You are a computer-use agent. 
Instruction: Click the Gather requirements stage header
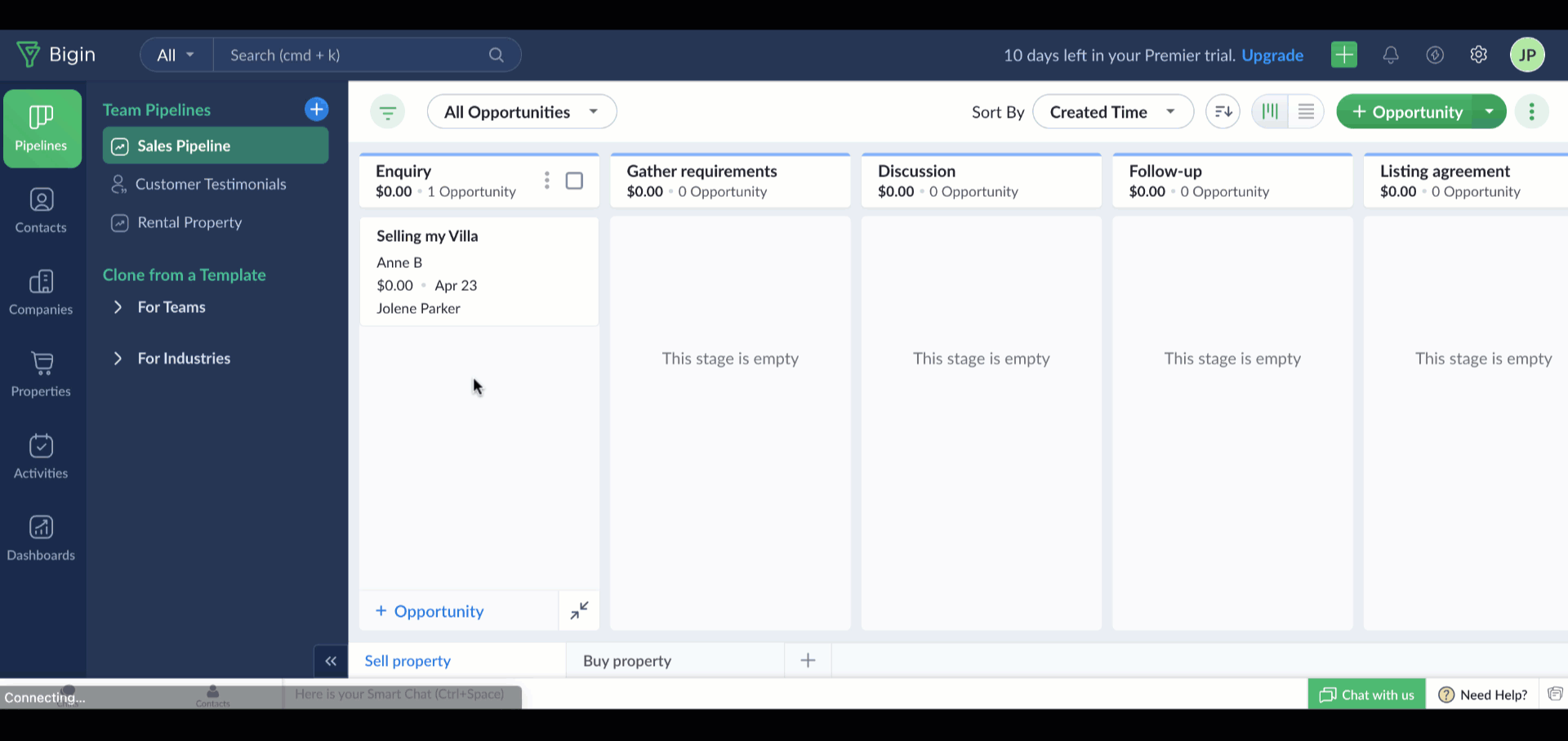(x=730, y=181)
